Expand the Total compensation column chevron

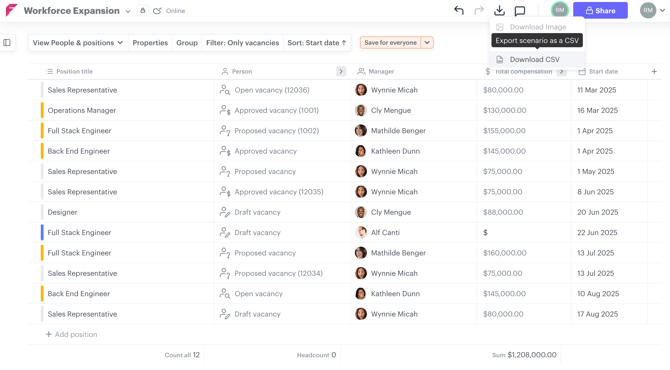tap(561, 71)
